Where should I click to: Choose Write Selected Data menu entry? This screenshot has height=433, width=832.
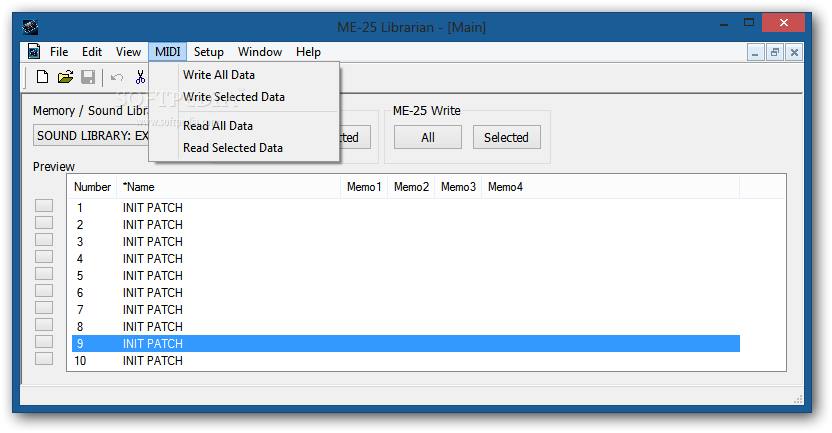pos(233,97)
